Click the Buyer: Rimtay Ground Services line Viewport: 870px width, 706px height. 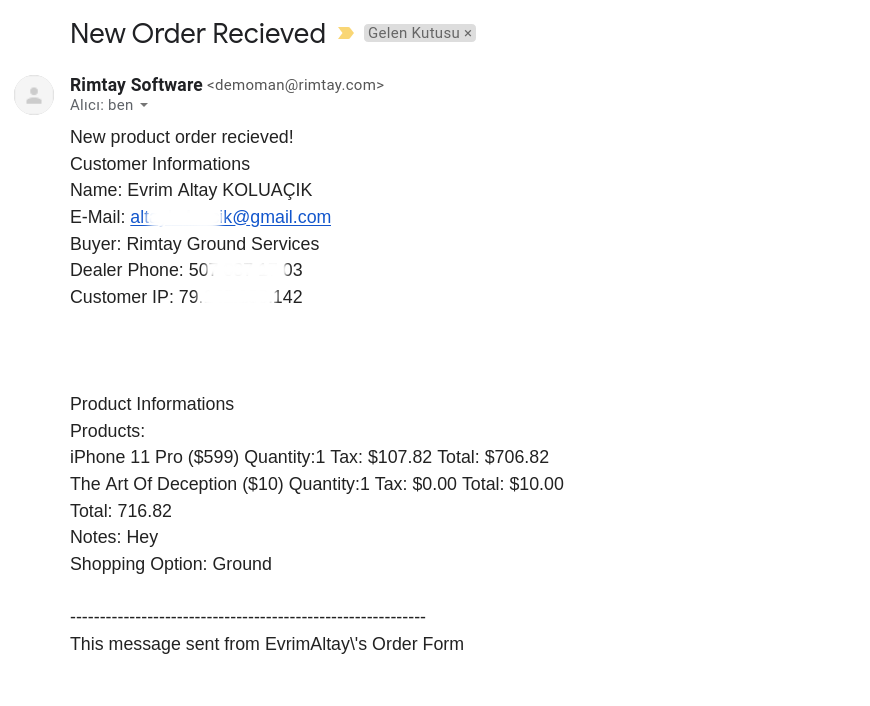tap(195, 244)
